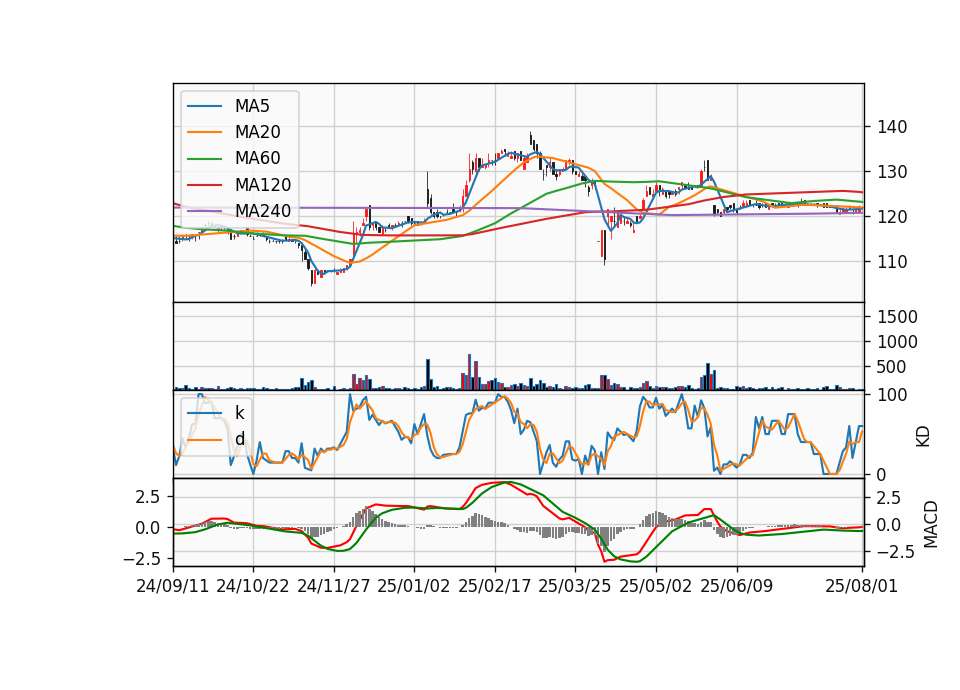Click the d legend label in KD panel

[x=240, y=439]
